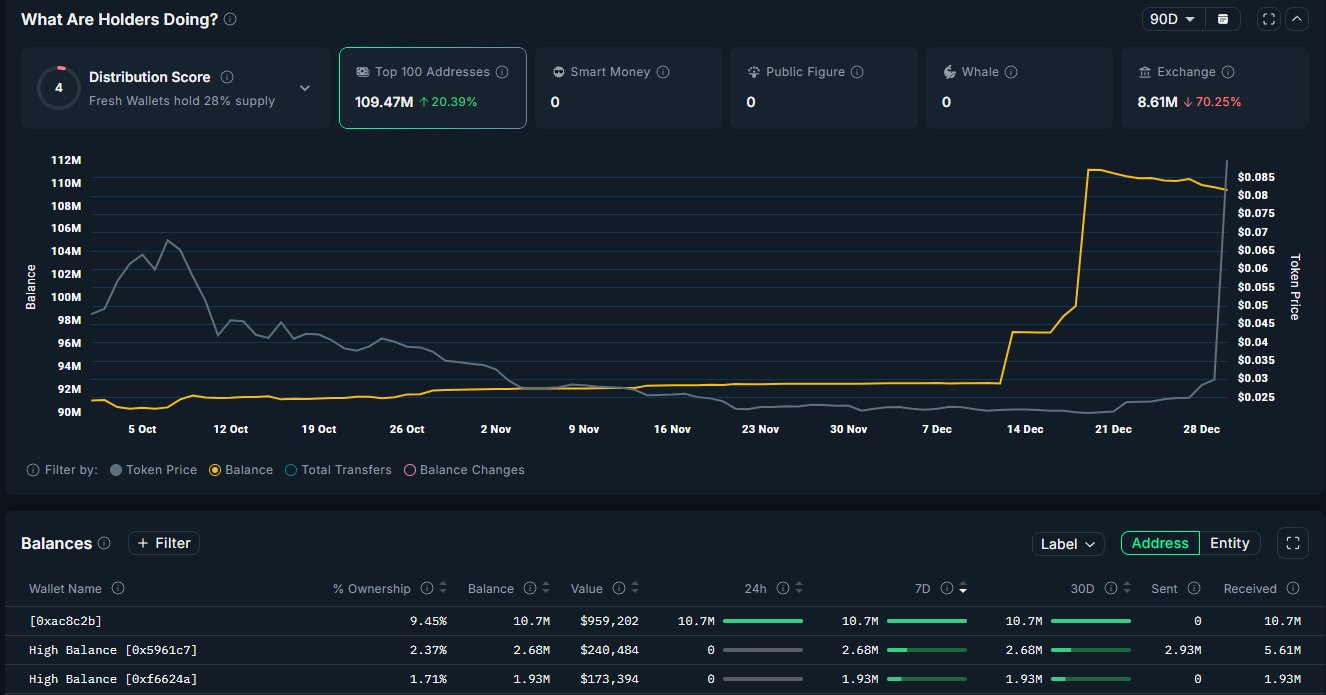This screenshot has height=695, width=1326.
Task: Select the Top 100 Addresses card
Action: coord(432,88)
